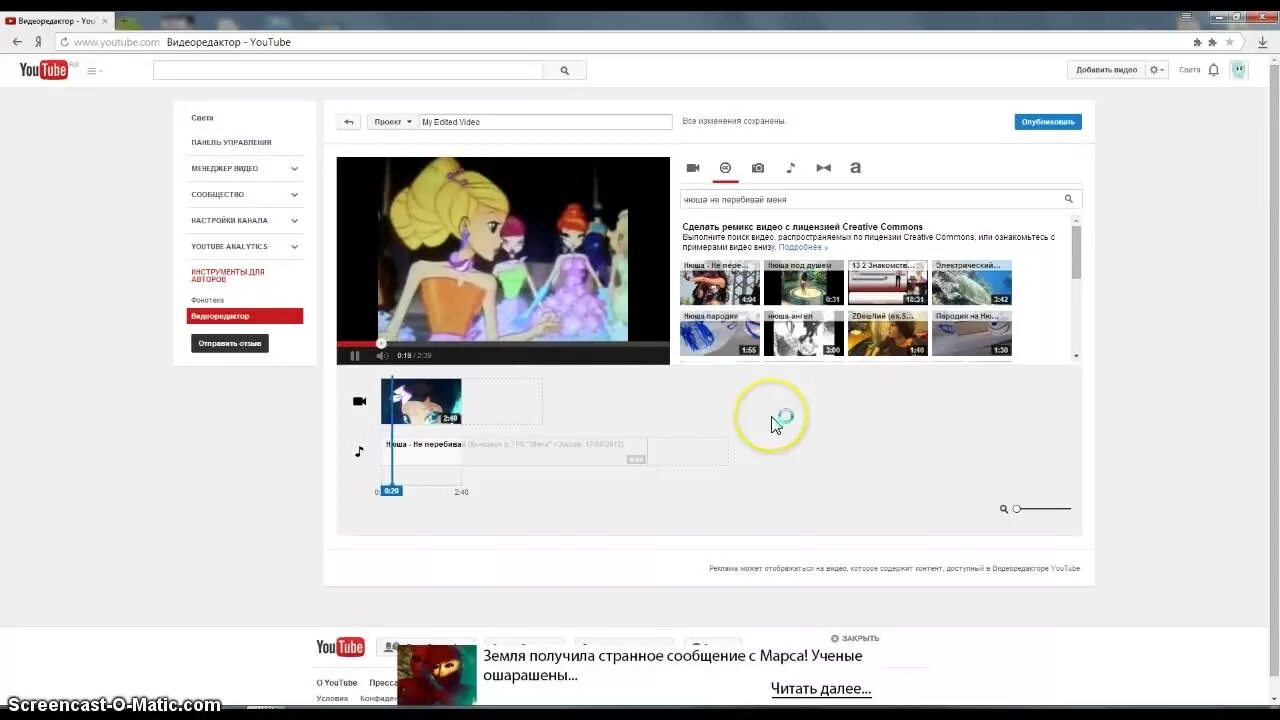Open the transitions bow-tie icon

pos(823,168)
